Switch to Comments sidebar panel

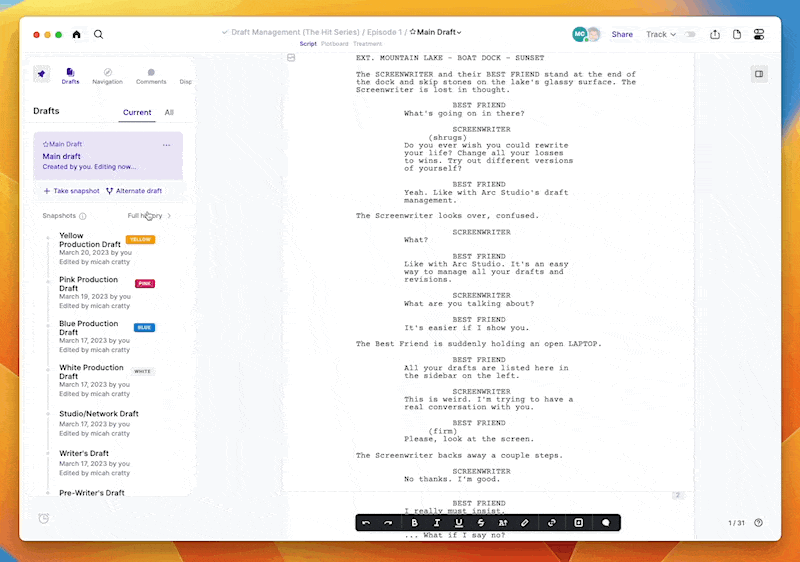click(x=151, y=76)
